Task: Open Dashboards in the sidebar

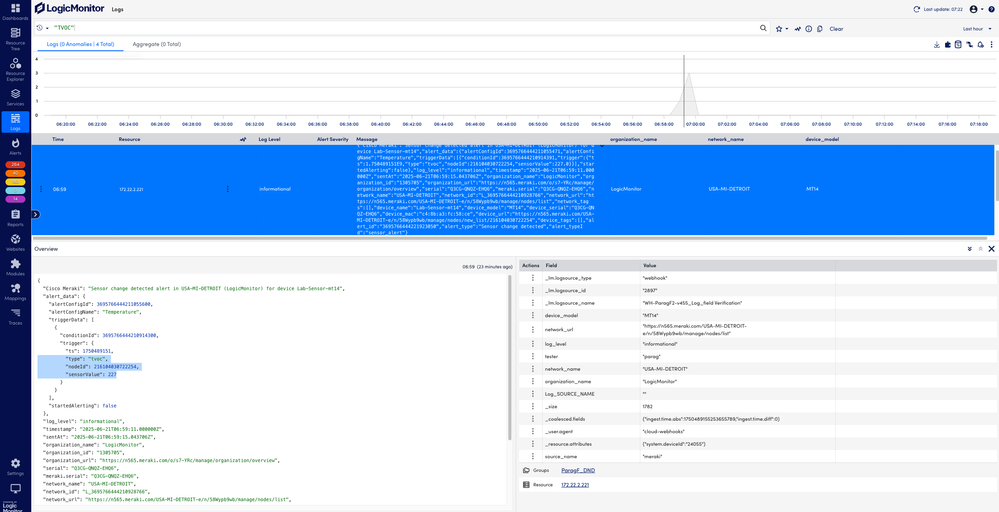Action: point(15,11)
